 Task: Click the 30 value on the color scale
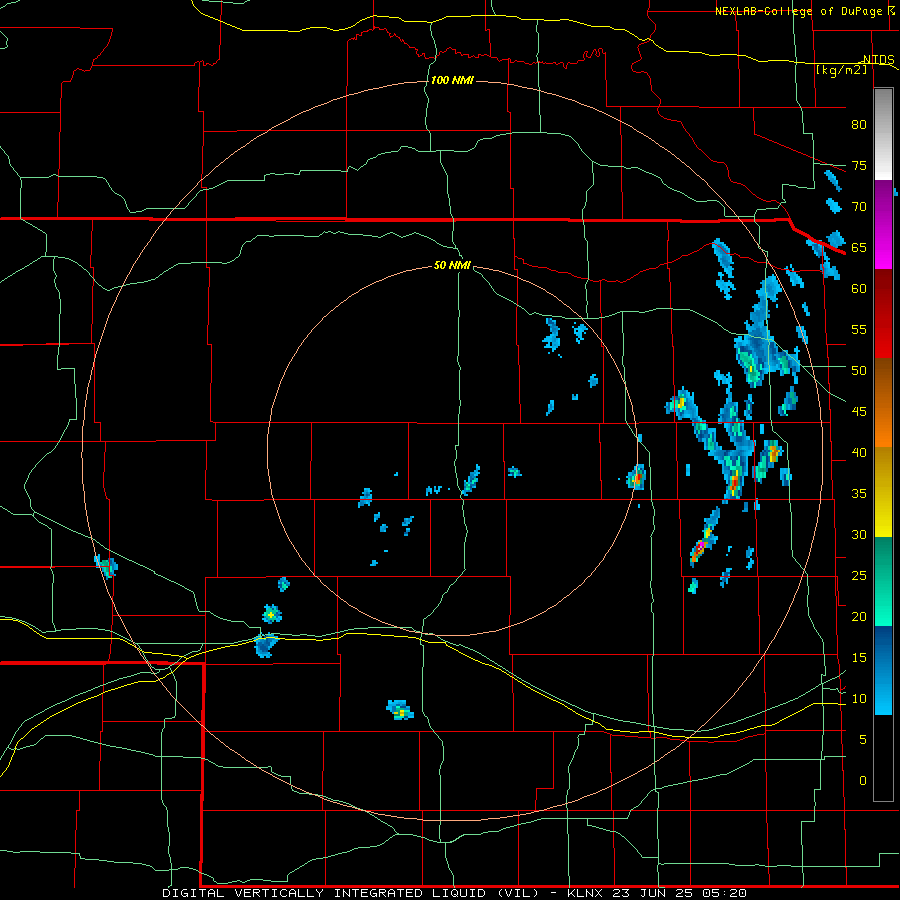point(859,534)
